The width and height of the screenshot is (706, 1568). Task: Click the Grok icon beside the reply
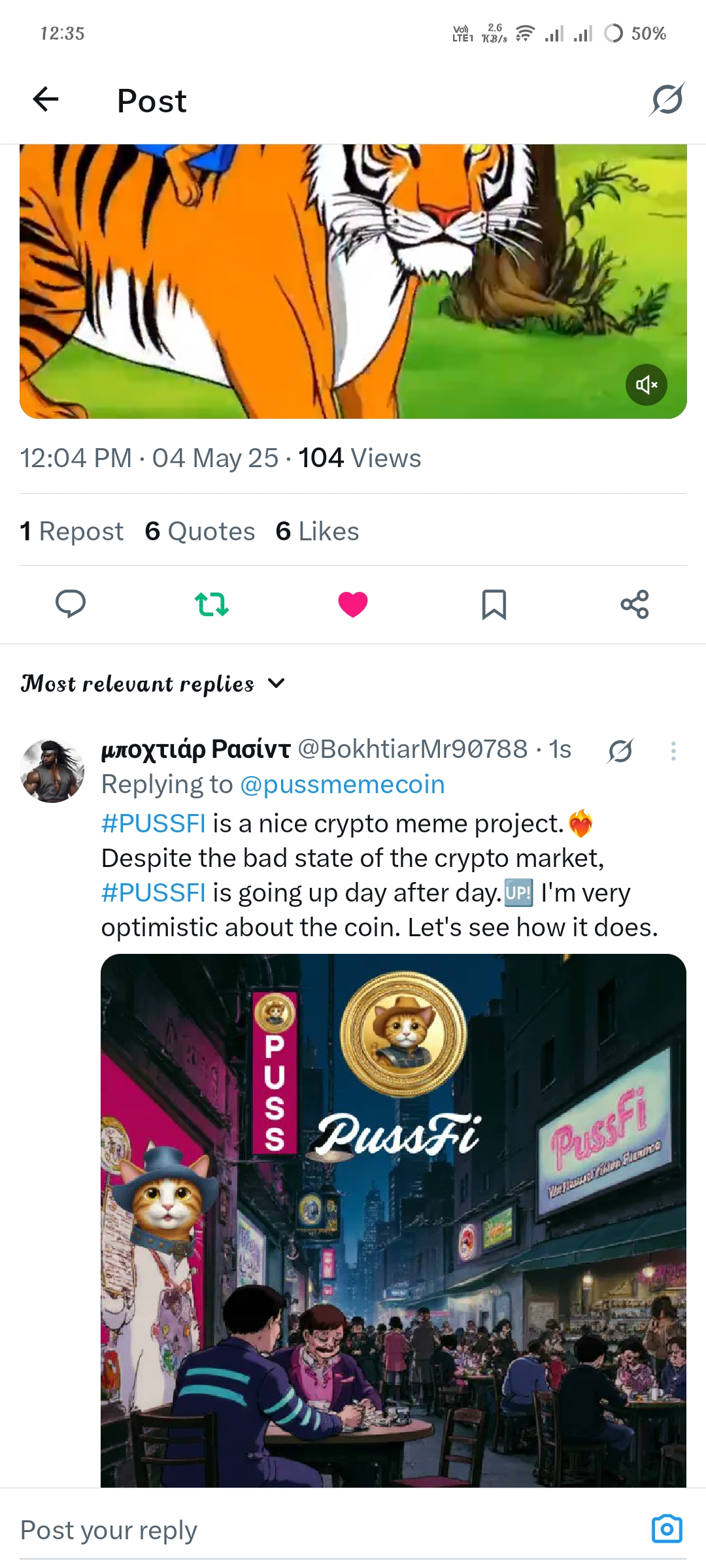[x=620, y=751]
